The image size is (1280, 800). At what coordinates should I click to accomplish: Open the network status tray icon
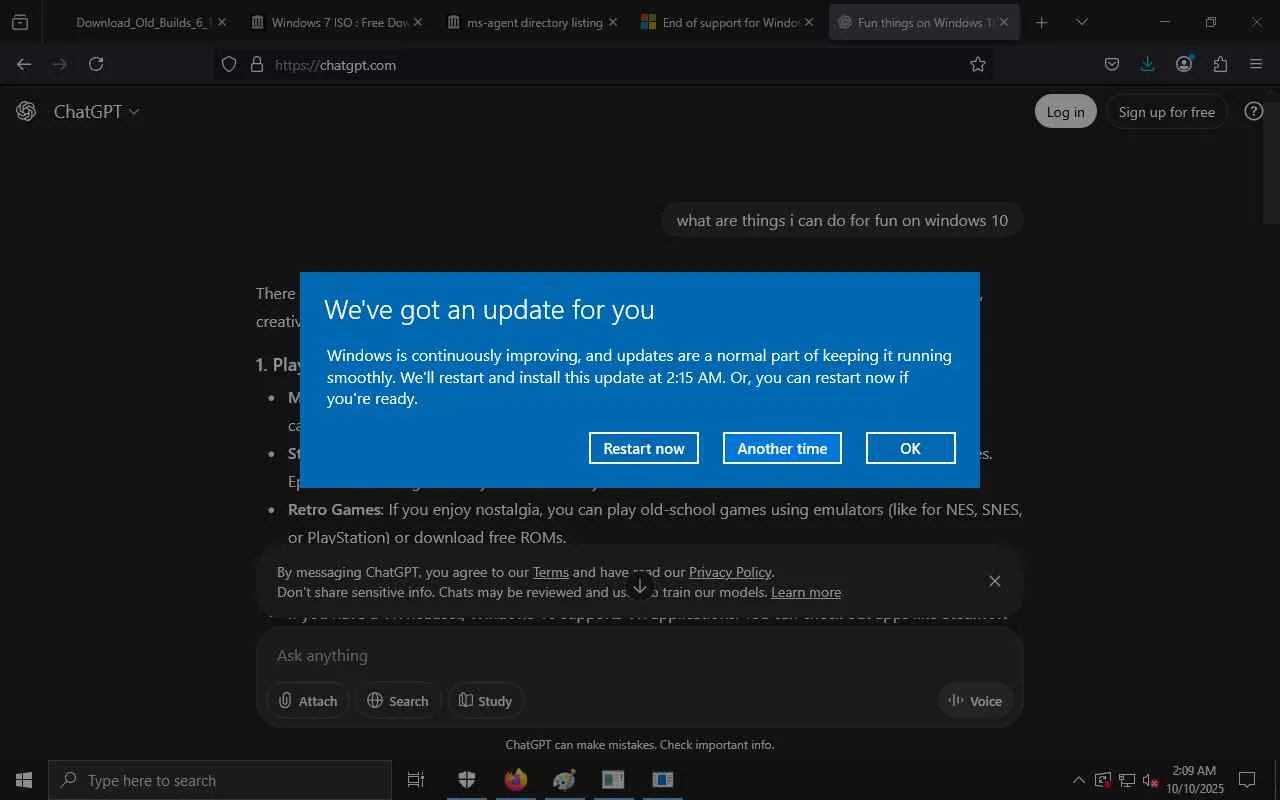click(1127, 780)
